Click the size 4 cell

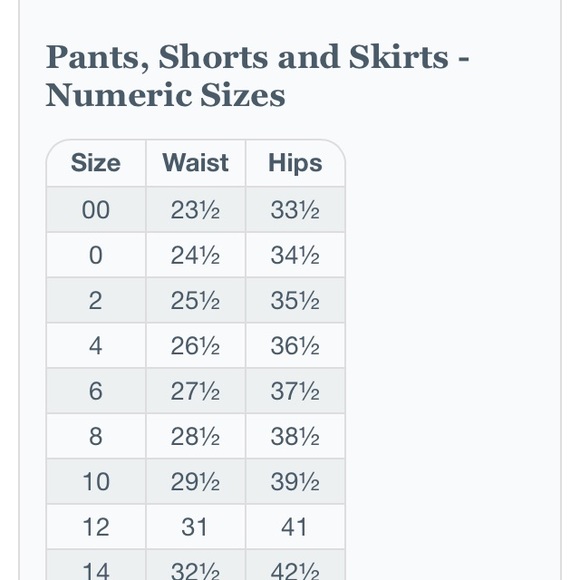pyautogui.click(x=96, y=346)
